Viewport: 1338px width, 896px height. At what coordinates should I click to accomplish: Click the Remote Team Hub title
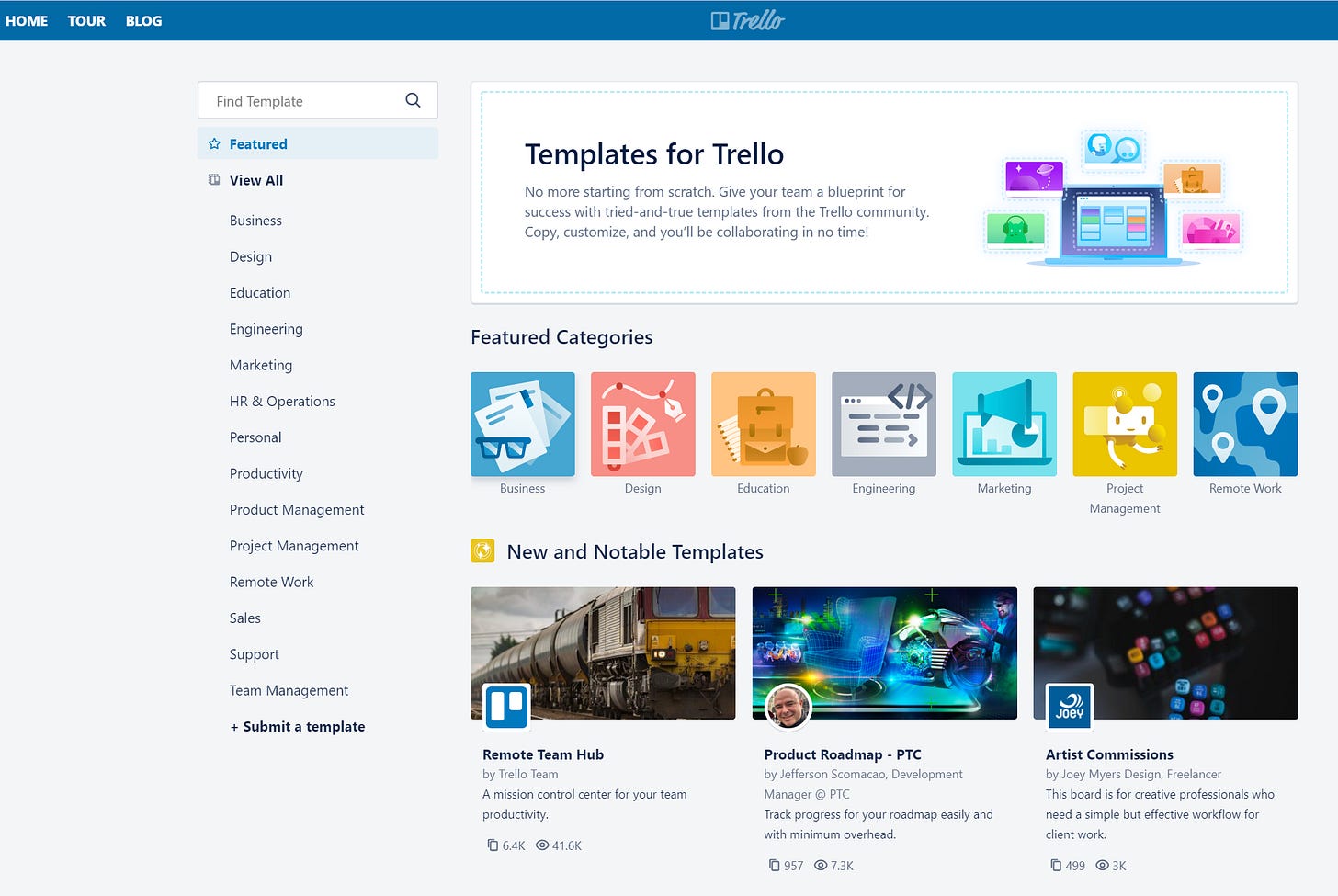543,754
